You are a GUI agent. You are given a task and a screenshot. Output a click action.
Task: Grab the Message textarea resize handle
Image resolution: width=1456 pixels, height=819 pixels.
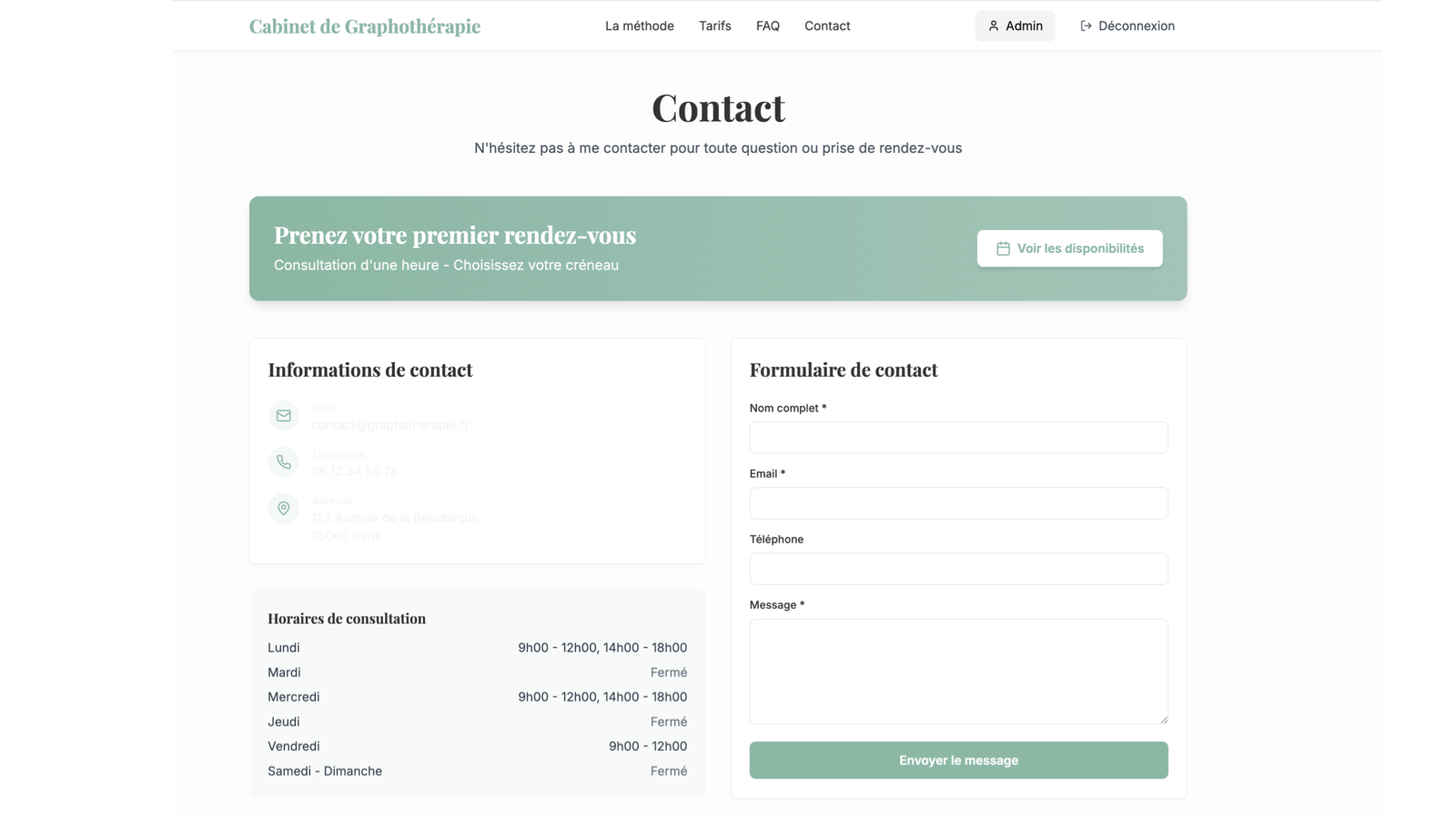1164,720
